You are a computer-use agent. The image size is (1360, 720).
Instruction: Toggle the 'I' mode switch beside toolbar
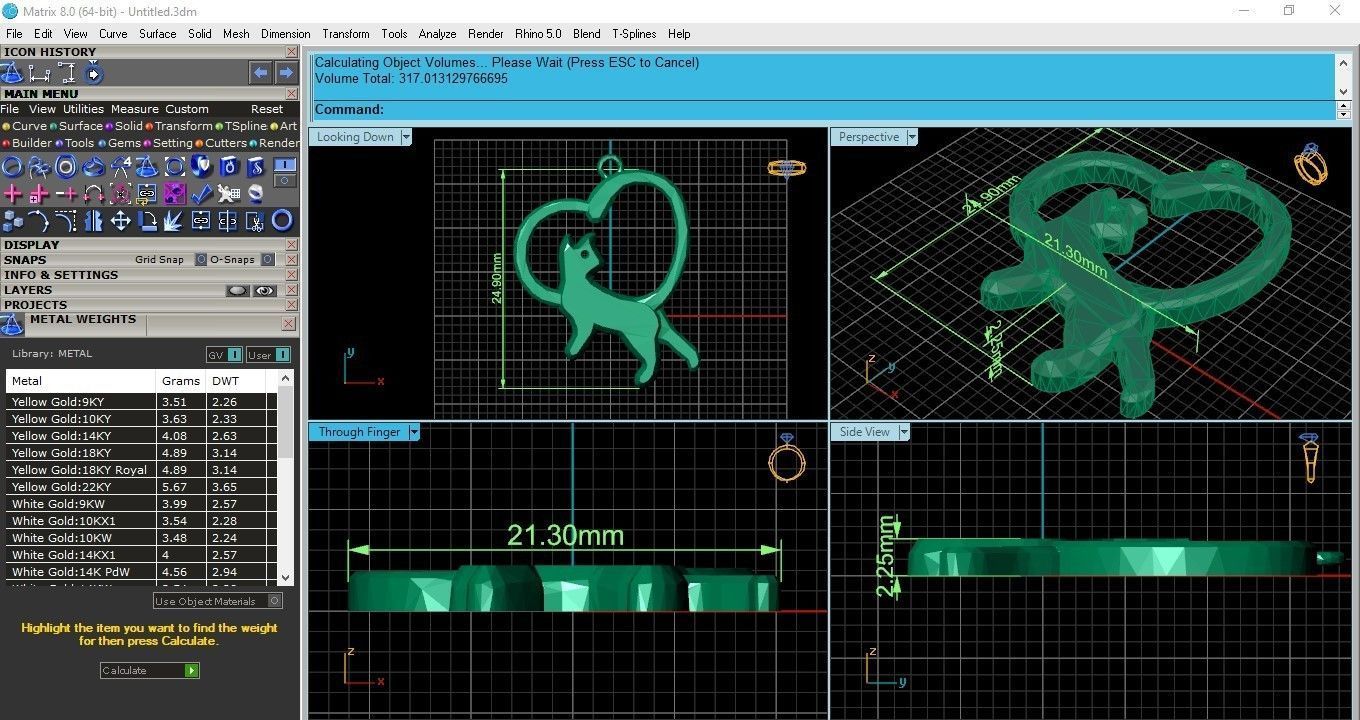tap(285, 164)
